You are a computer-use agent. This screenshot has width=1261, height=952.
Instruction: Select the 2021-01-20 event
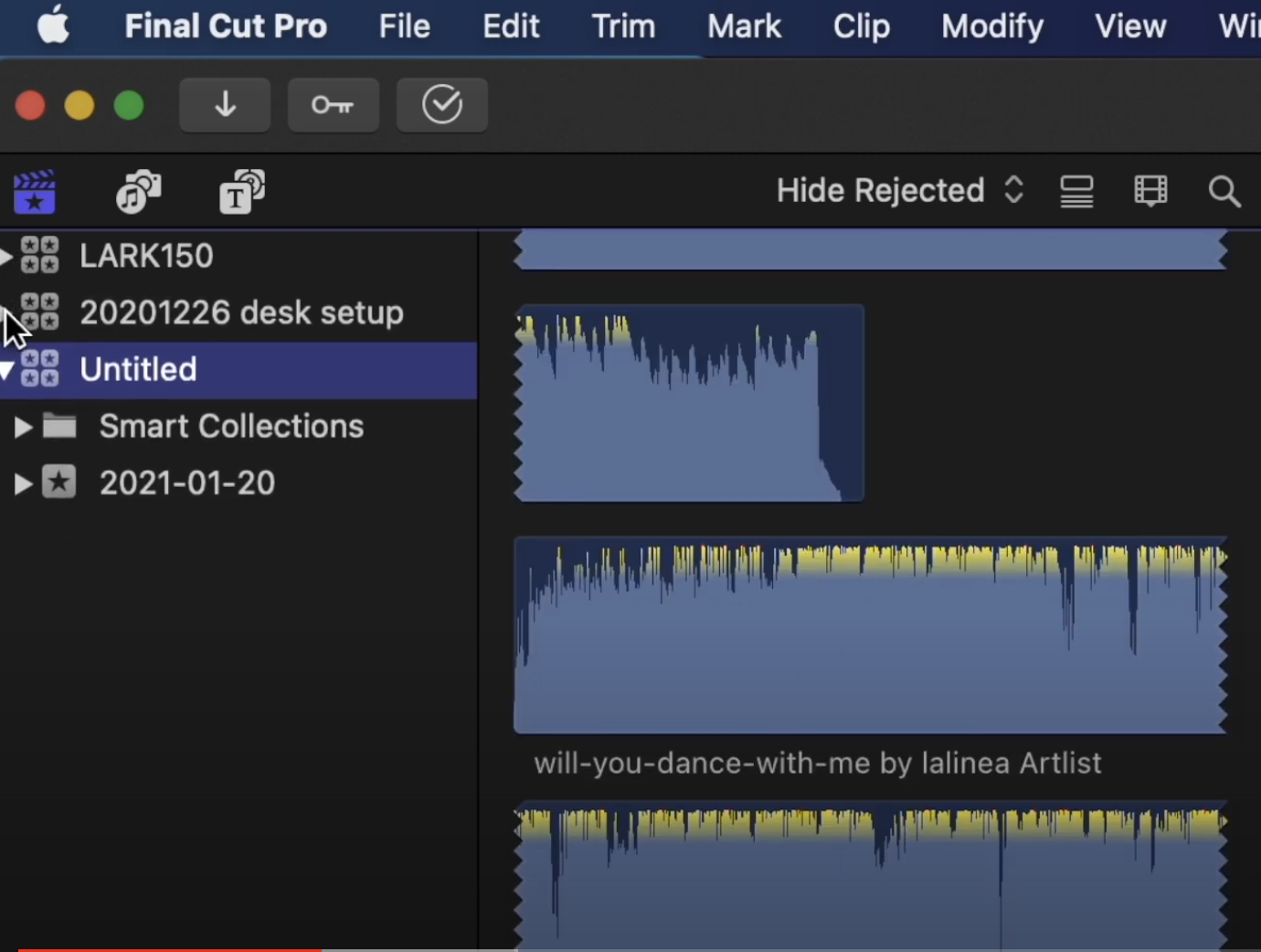186,483
